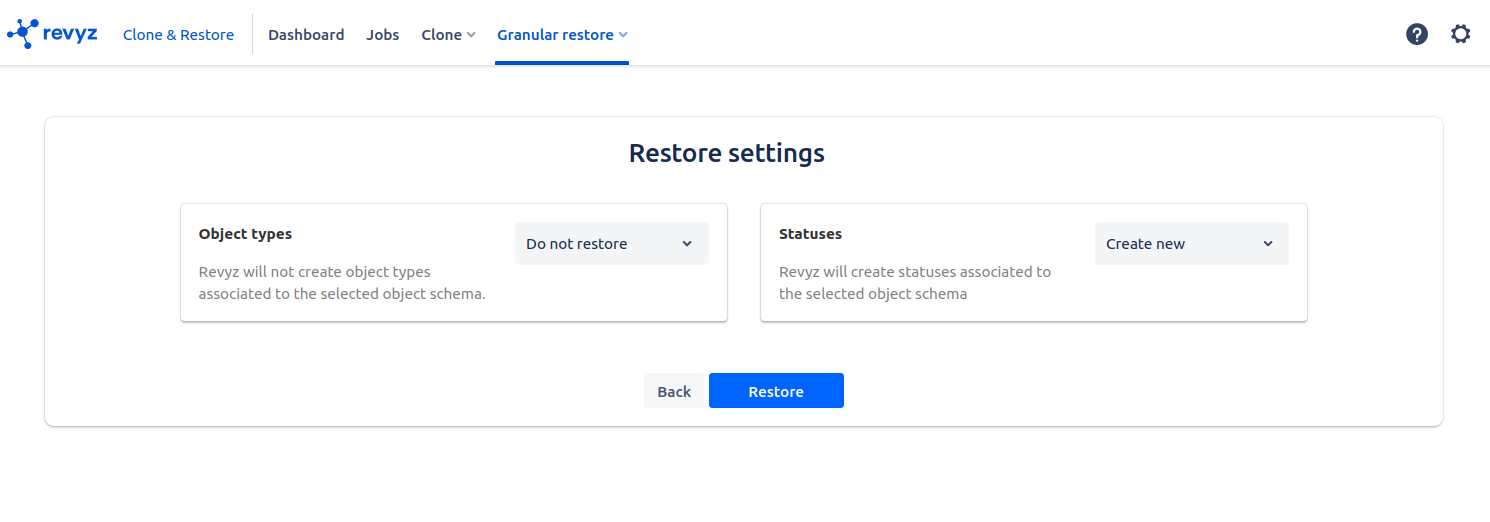This screenshot has height=522, width=1490.
Task: Click the Clone & Restore link
Action: (x=178, y=35)
